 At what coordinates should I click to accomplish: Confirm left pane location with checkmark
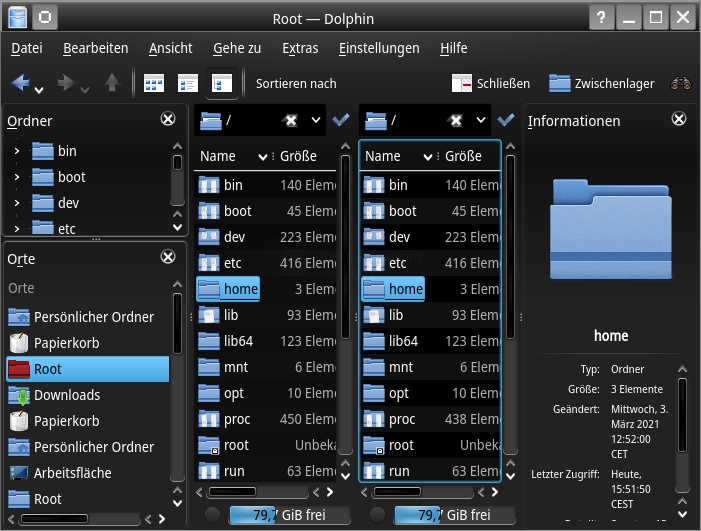[x=341, y=119]
